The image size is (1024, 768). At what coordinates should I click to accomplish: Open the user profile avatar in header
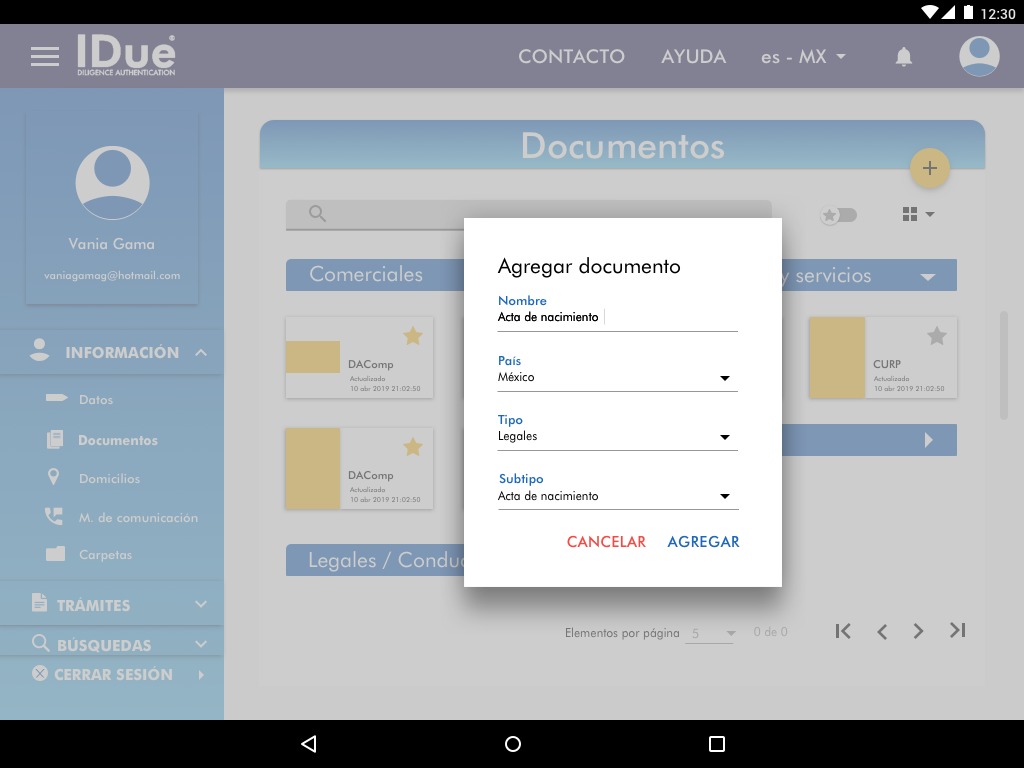(979, 57)
